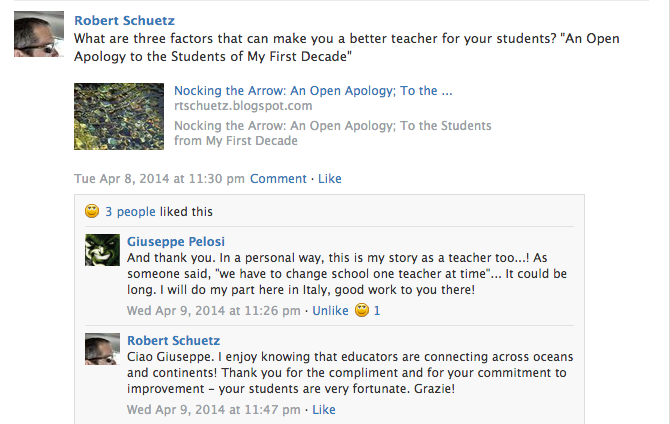Click the Tue Apr 8, 2014 post timestamp
670x424 pixels.
click(x=159, y=179)
